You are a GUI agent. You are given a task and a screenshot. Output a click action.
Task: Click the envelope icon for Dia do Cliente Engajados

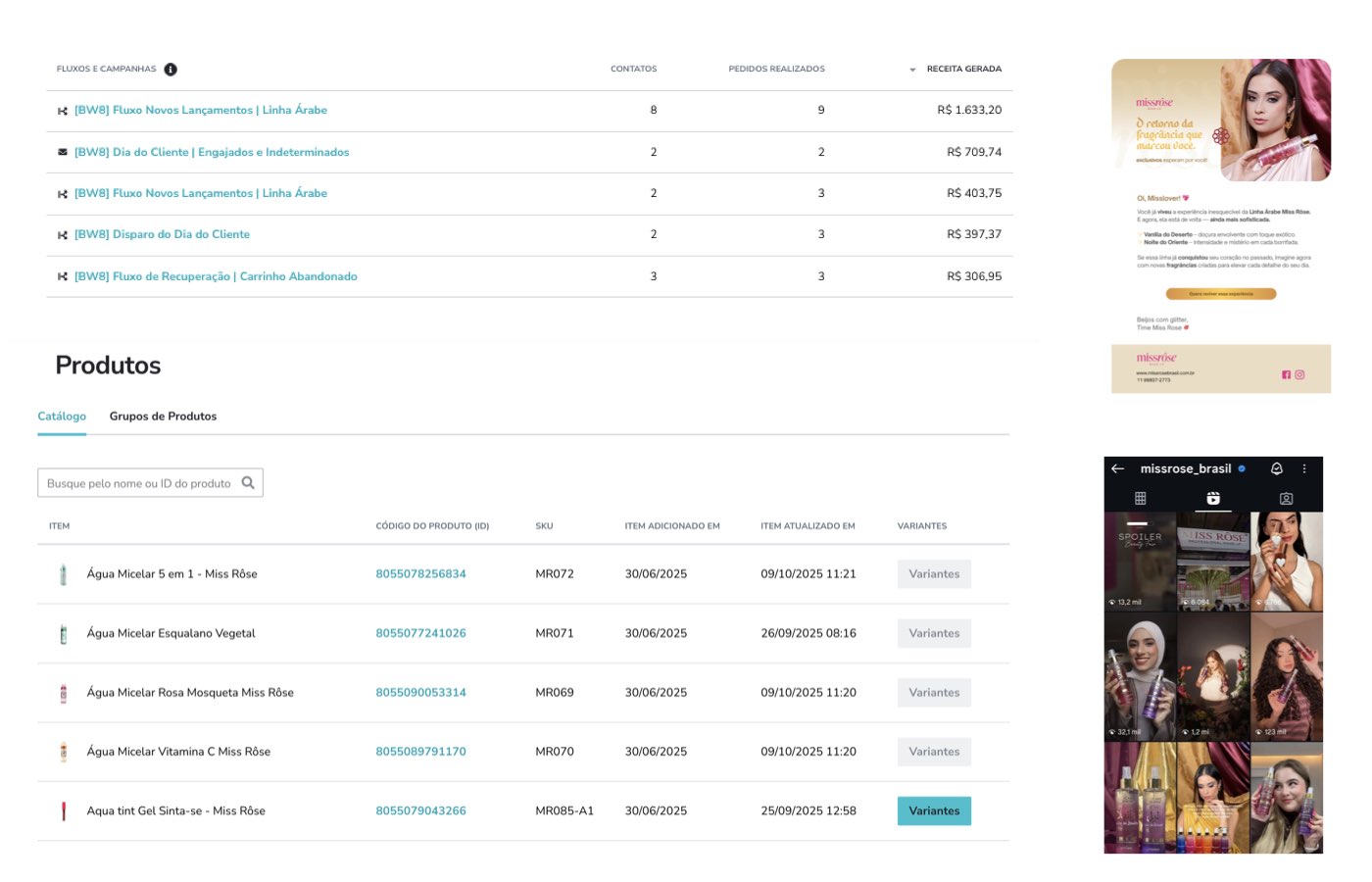pos(63,152)
